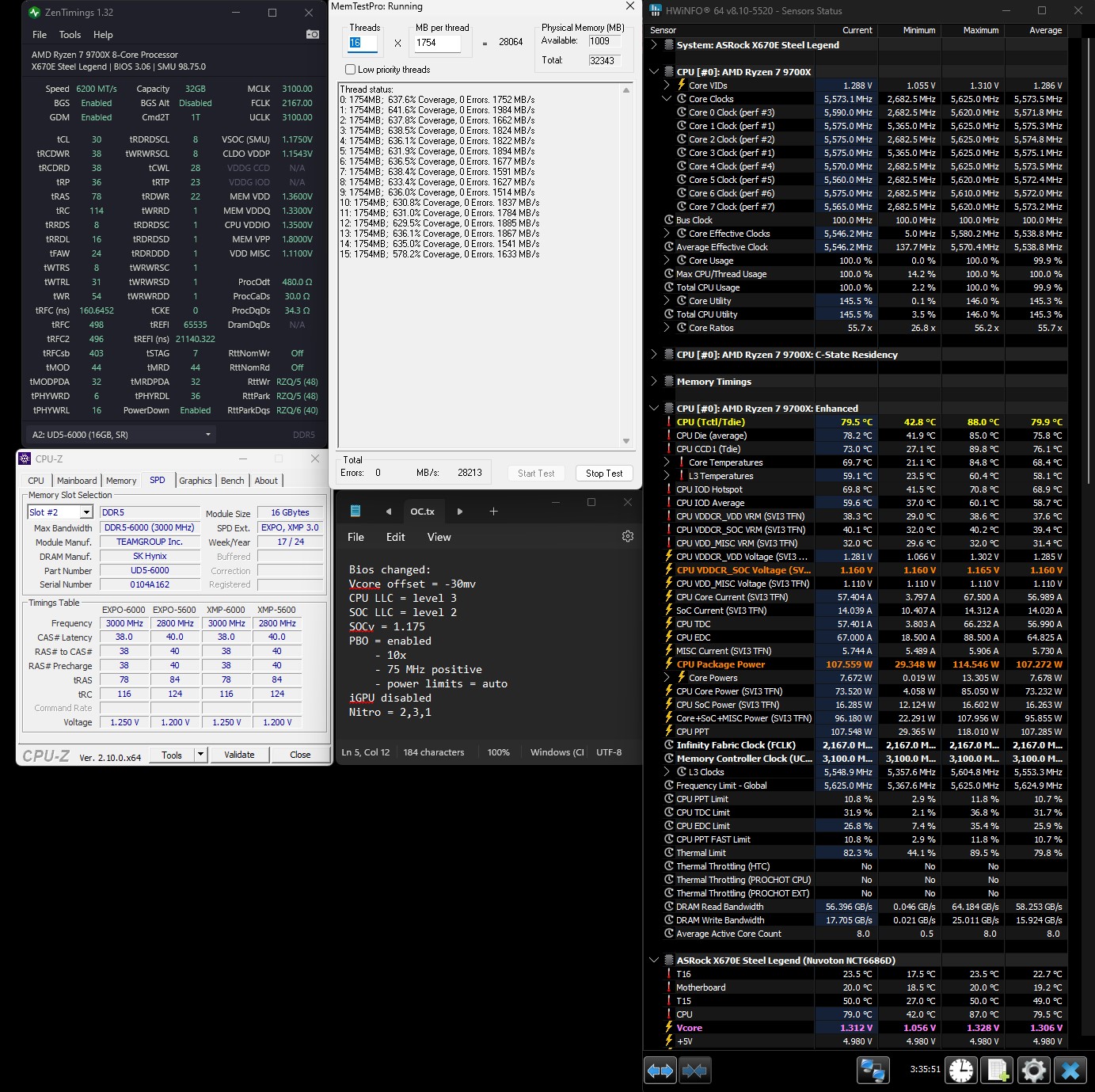Toggle Low priority threads checkbox
1095x1092 pixels.
pos(350,70)
